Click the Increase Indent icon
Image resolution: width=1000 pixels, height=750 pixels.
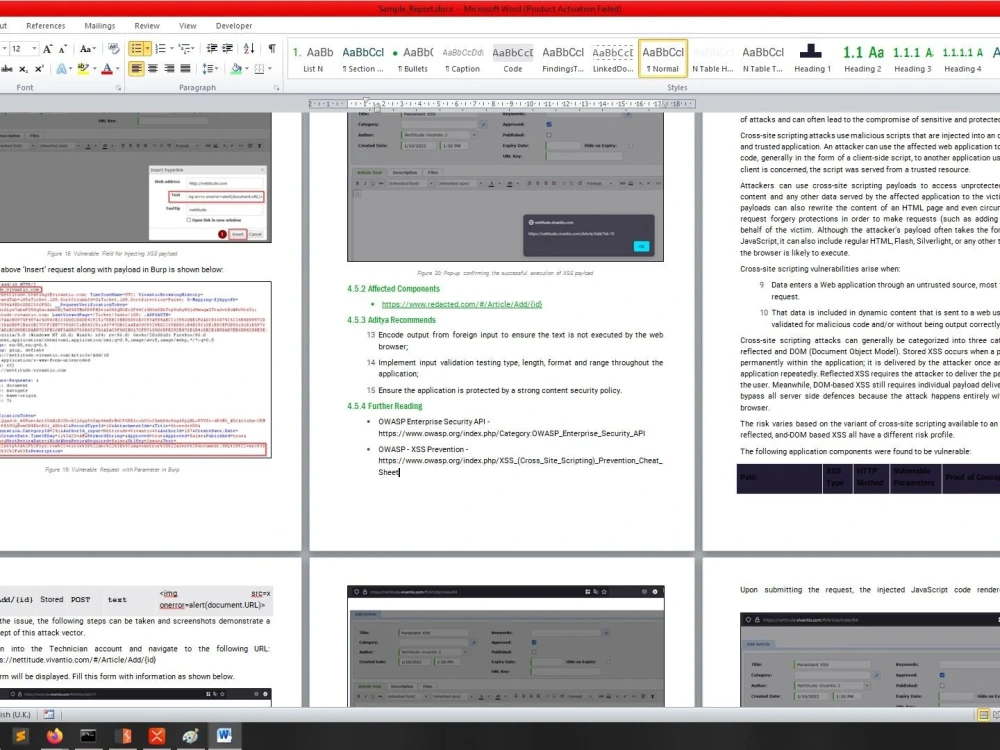[x=228, y=48]
